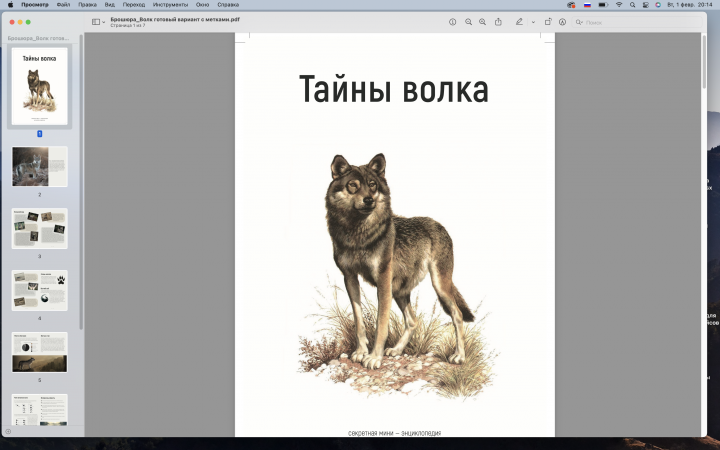
Task: Open the Окно menu
Action: pos(202,5)
